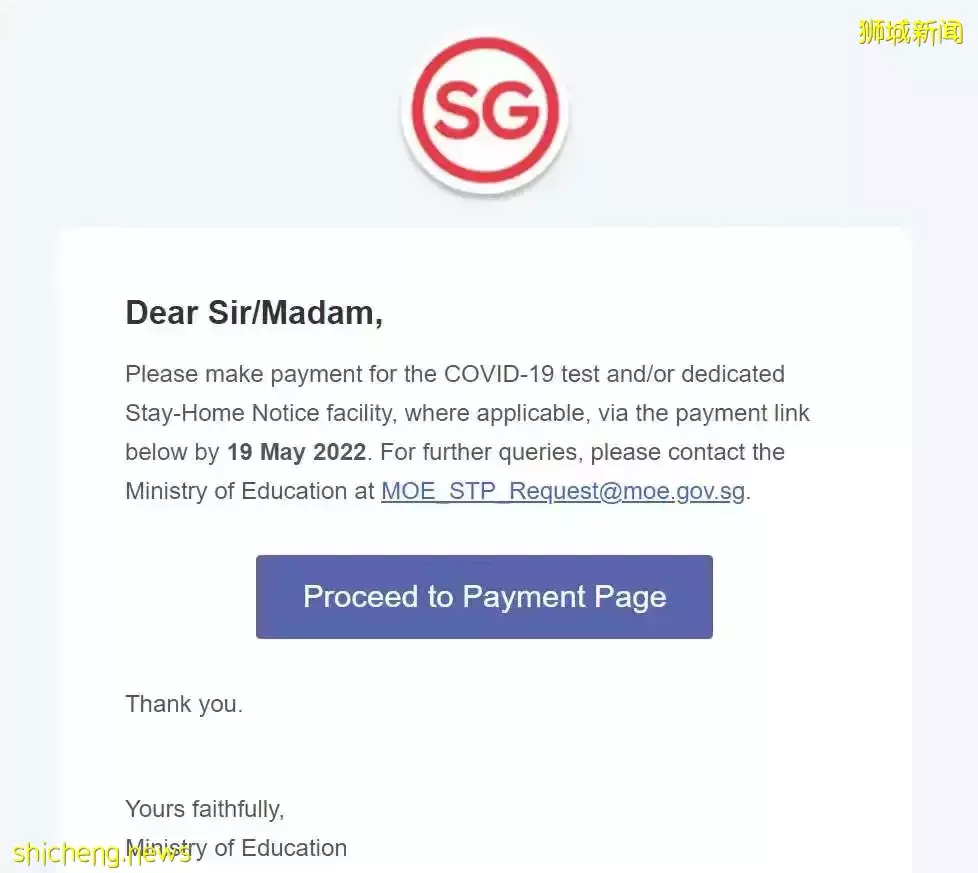Click the COVID-19 word in the message
978x873 pixels.
pos(499,374)
